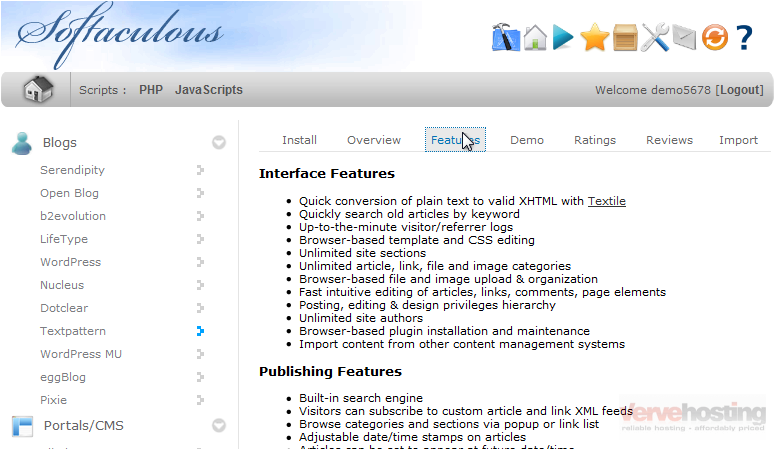776x450 pixels.
Task: Click the blue play demos icon
Action: 563,37
